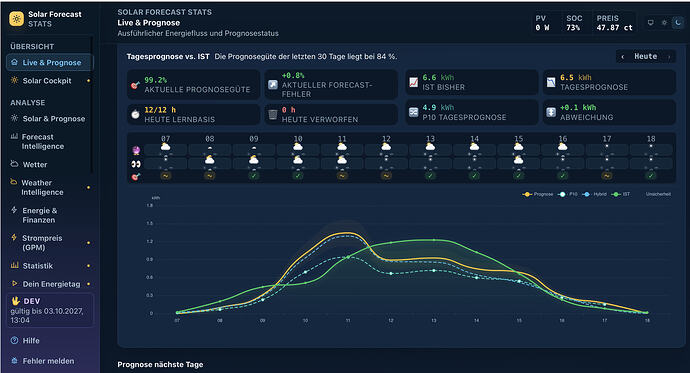This screenshot has width=690, height=373.
Task: Click the Abweichung arrows icon
Action: pyautogui.click(x=551, y=112)
